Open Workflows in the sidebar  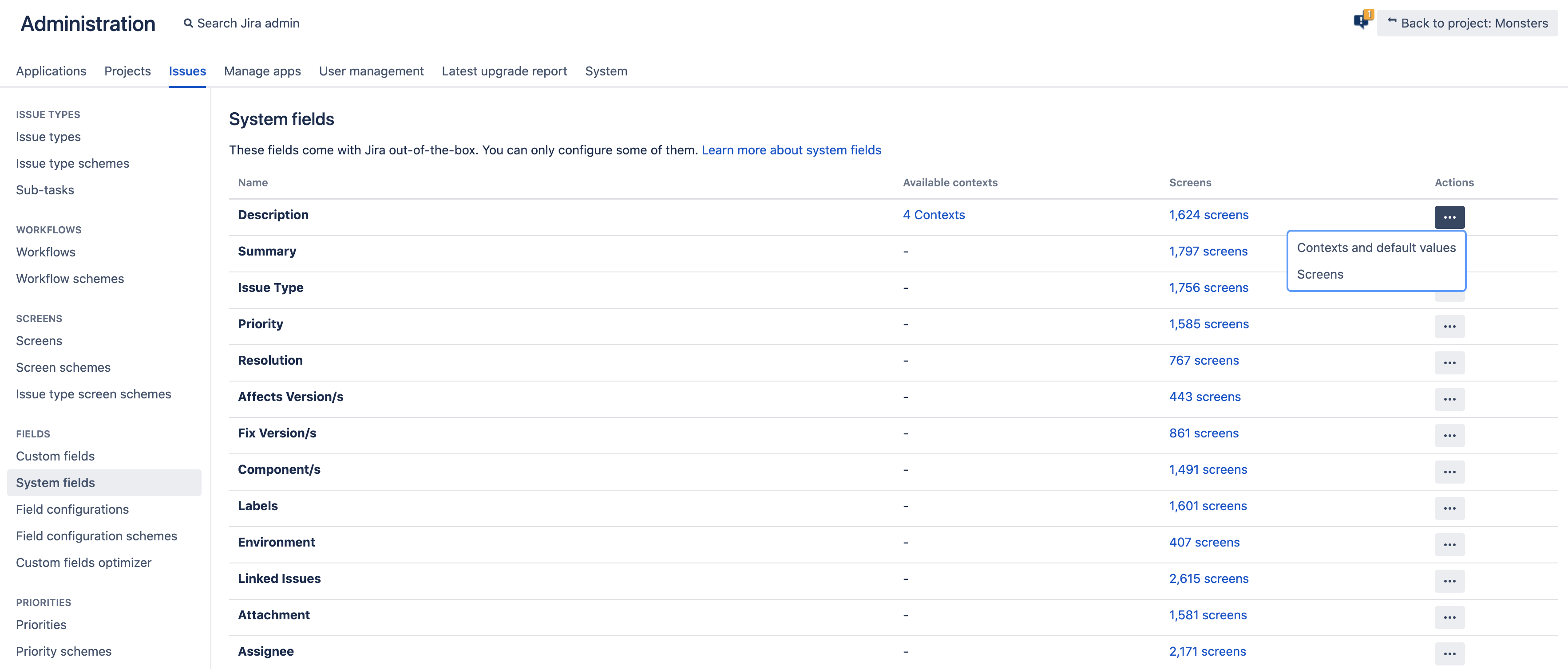pyautogui.click(x=46, y=252)
